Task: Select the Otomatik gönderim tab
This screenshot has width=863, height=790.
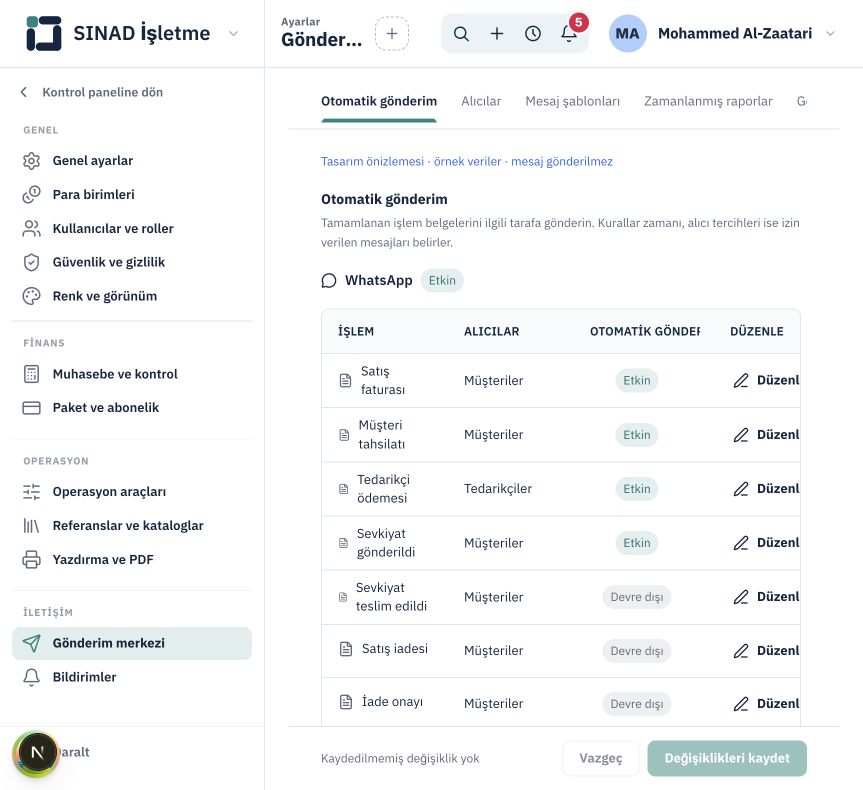Action: click(x=379, y=101)
